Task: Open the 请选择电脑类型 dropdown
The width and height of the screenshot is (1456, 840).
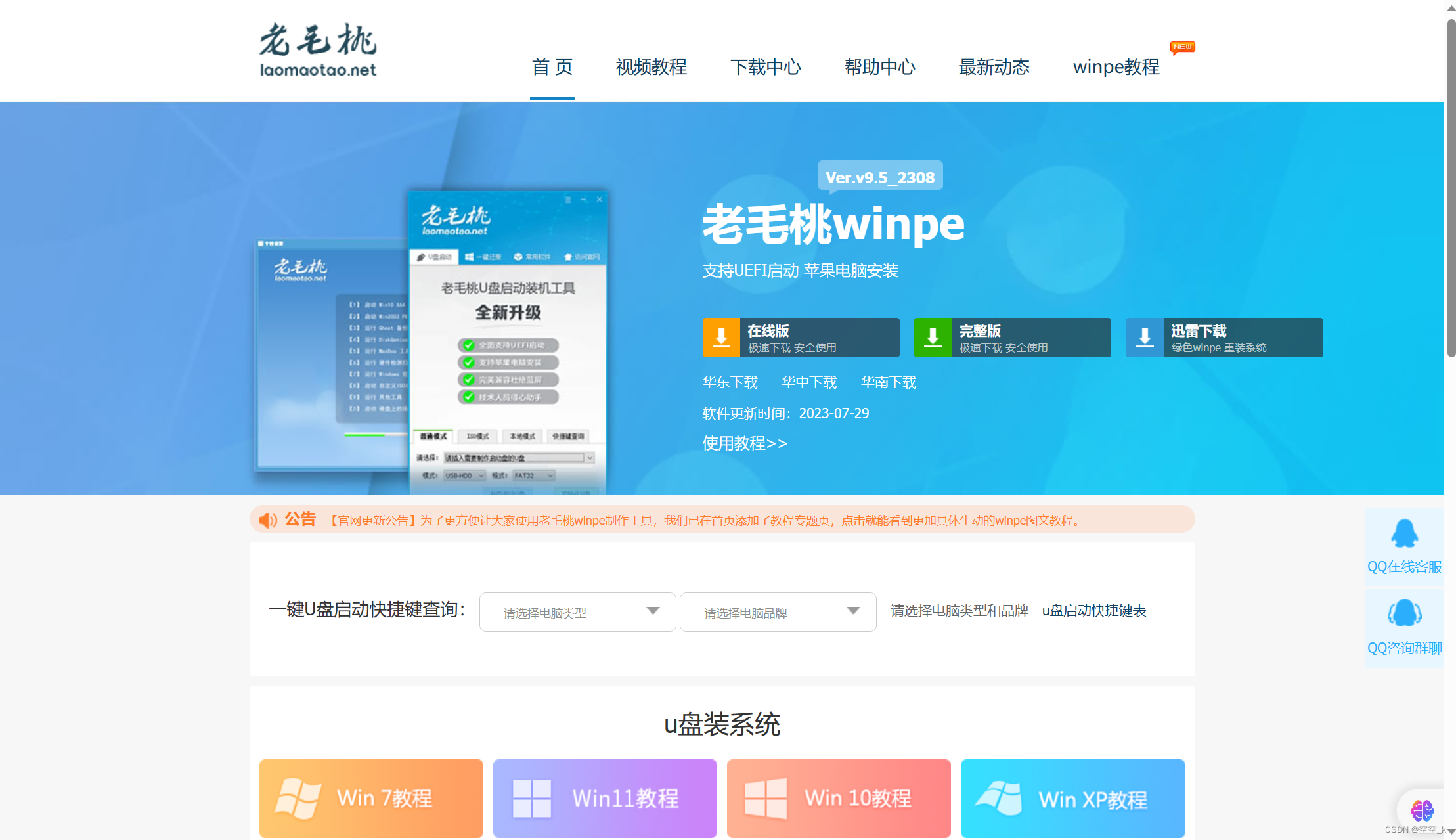Action: tap(577, 611)
